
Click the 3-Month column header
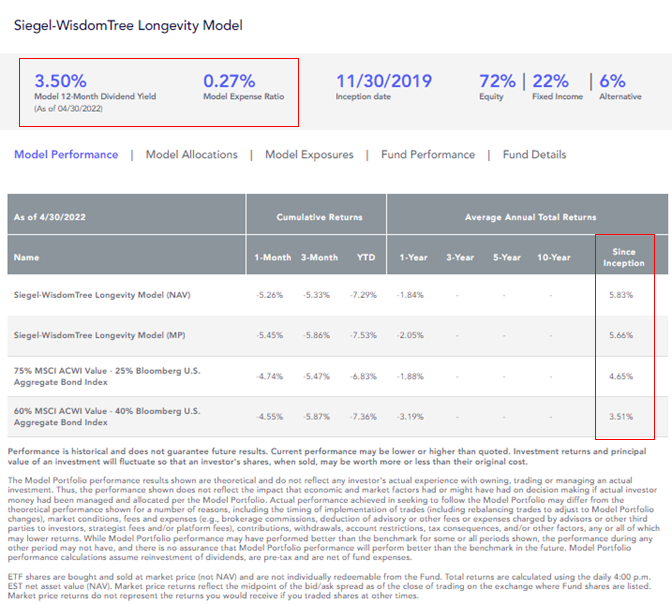(319, 257)
